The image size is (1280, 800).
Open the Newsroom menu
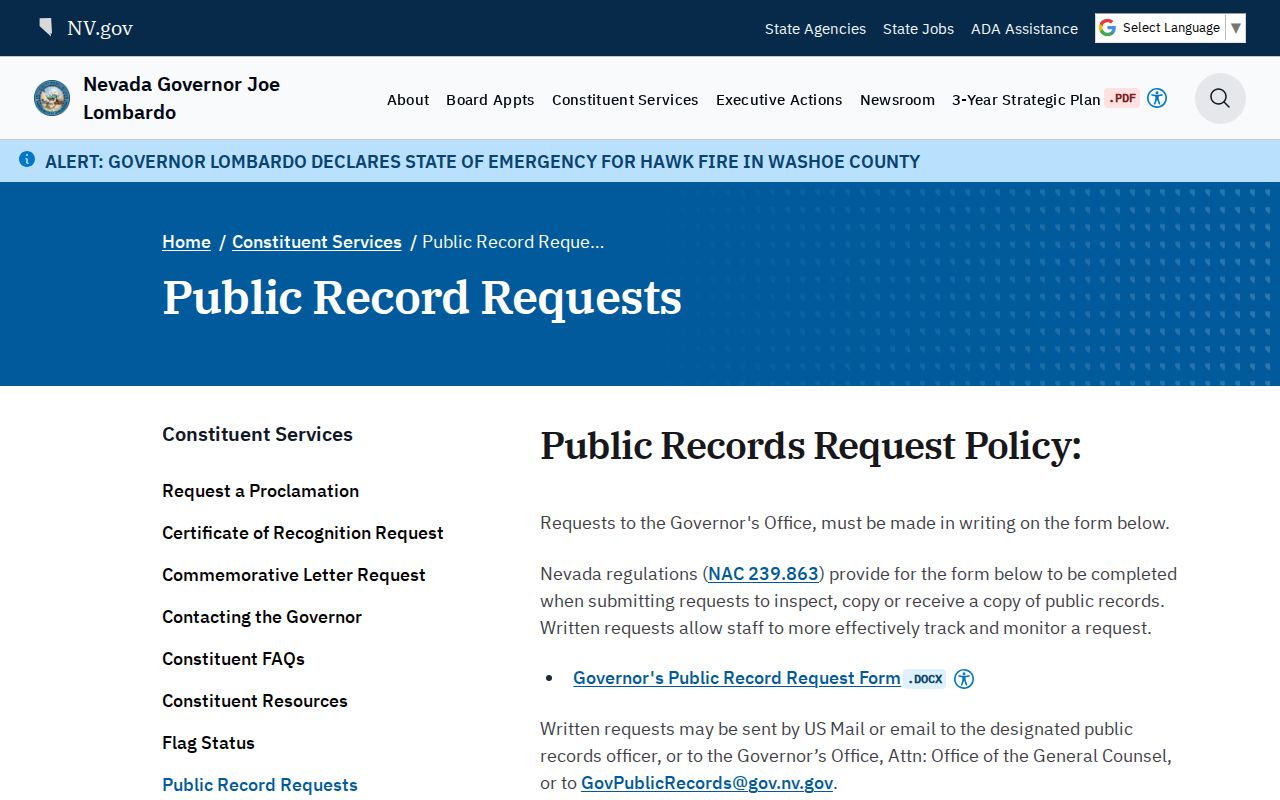(897, 100)
